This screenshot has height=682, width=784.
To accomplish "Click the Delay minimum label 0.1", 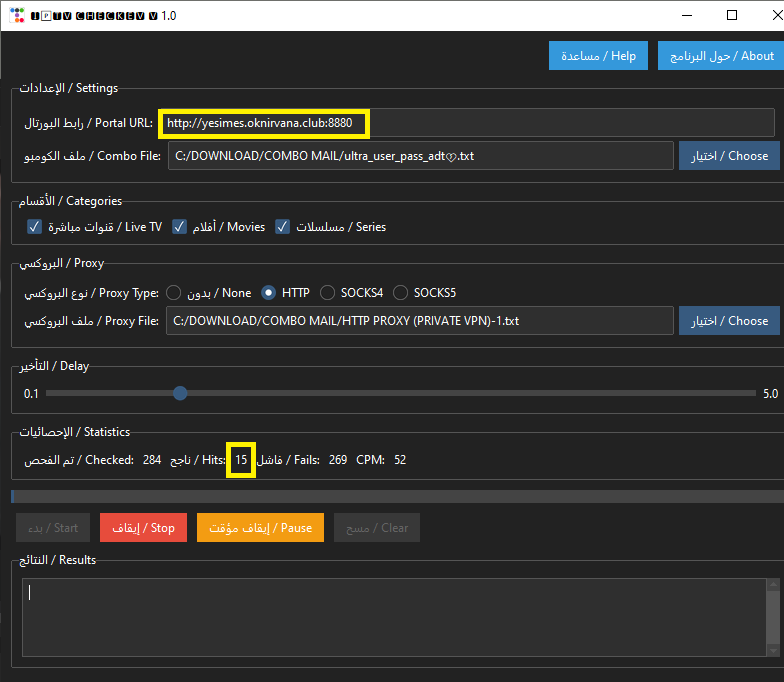I will point(31,394).
